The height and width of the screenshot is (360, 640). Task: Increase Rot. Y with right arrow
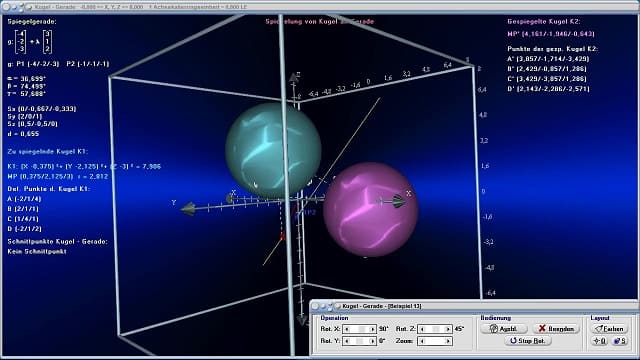point(372,341)
